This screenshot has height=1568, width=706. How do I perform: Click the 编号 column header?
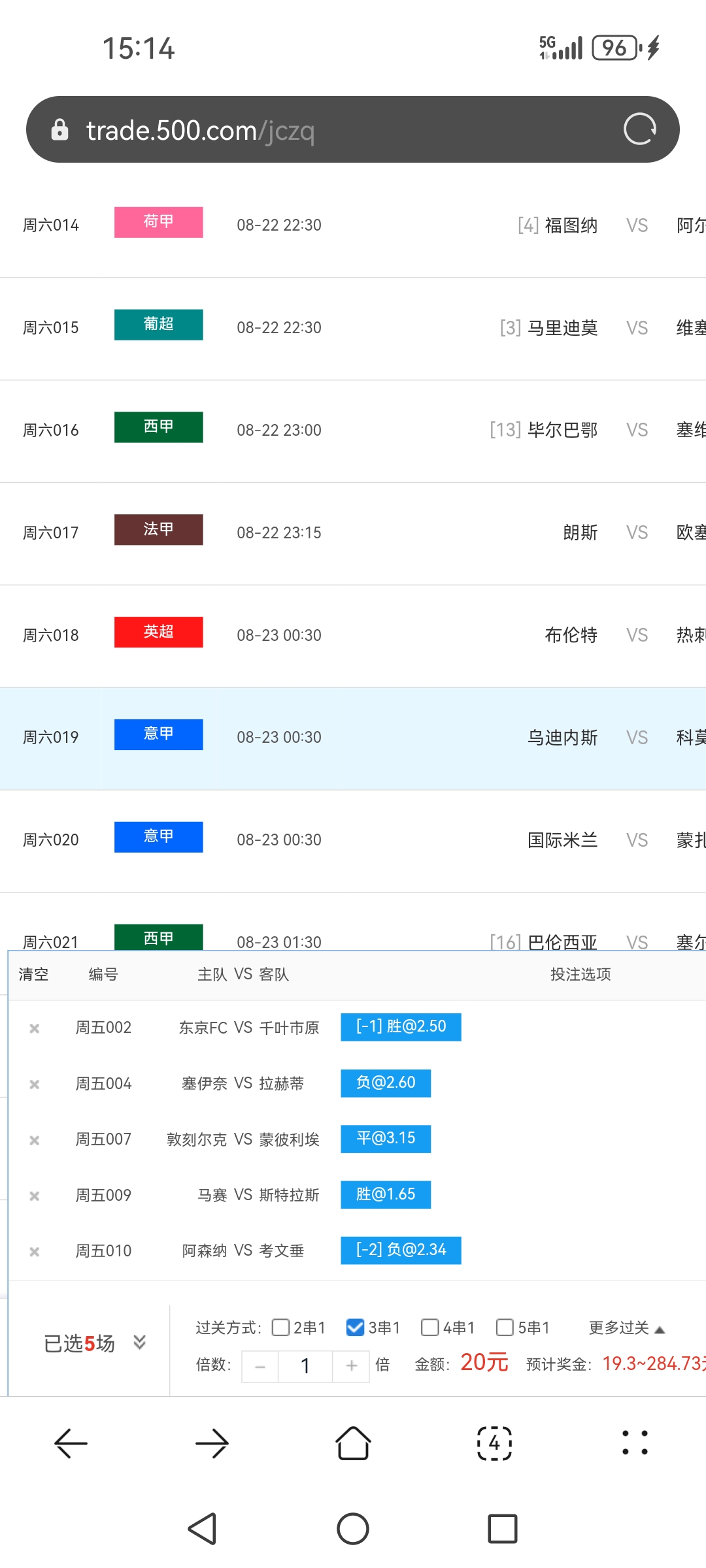[103, 974]
